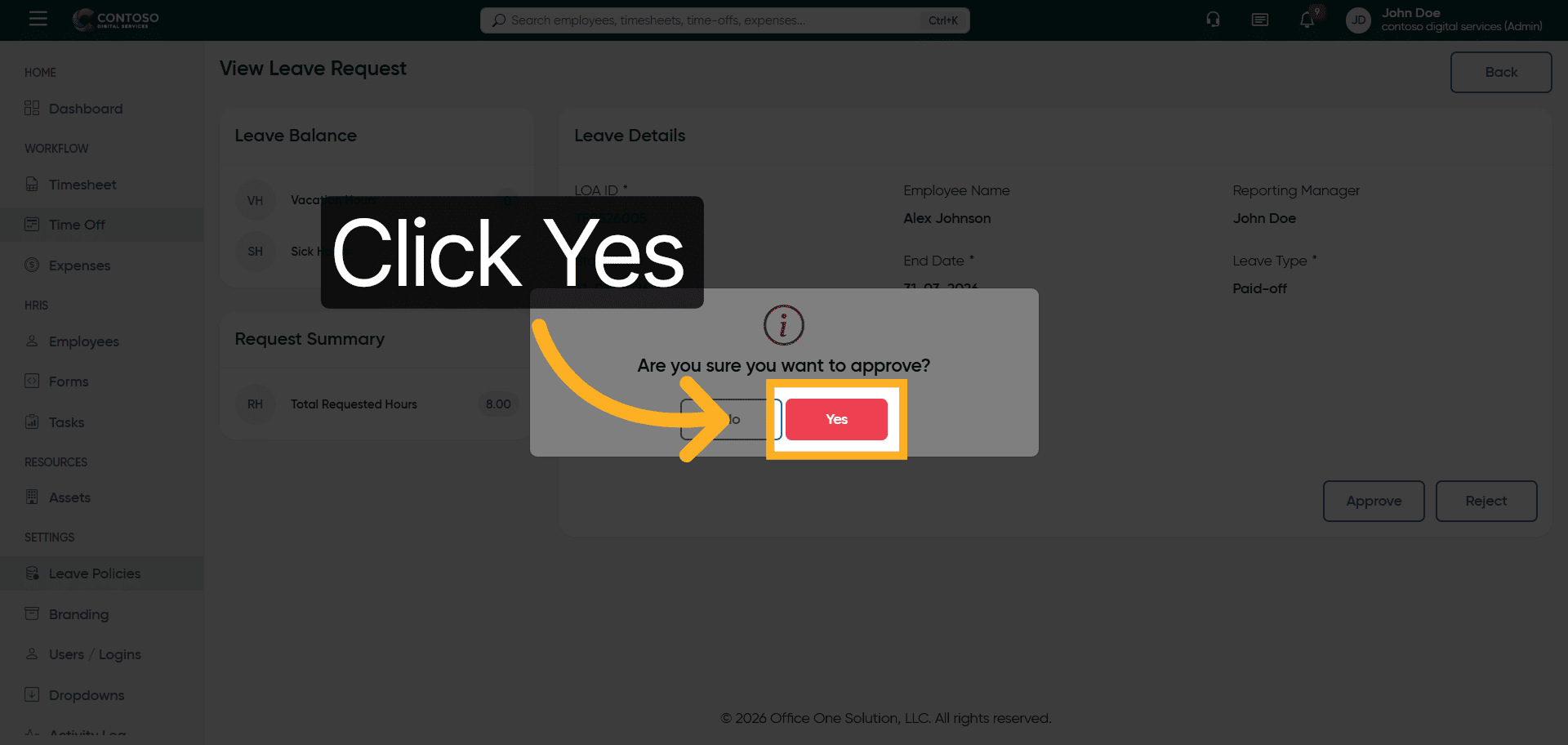Confirm approval with Yes button
1568x745 pixels.
pos(836,419)
